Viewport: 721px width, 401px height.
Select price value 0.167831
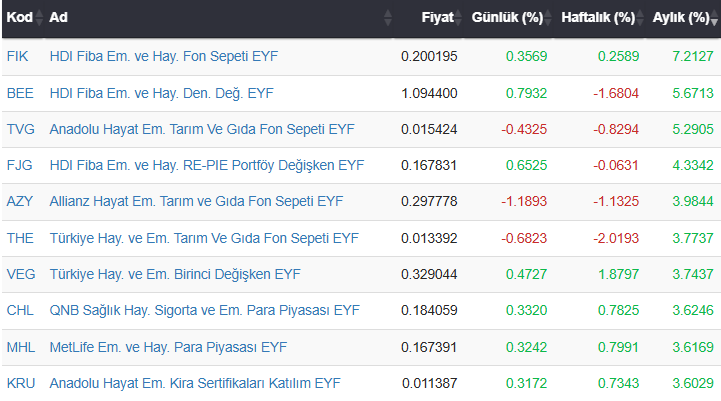click(x=429, y=165)
